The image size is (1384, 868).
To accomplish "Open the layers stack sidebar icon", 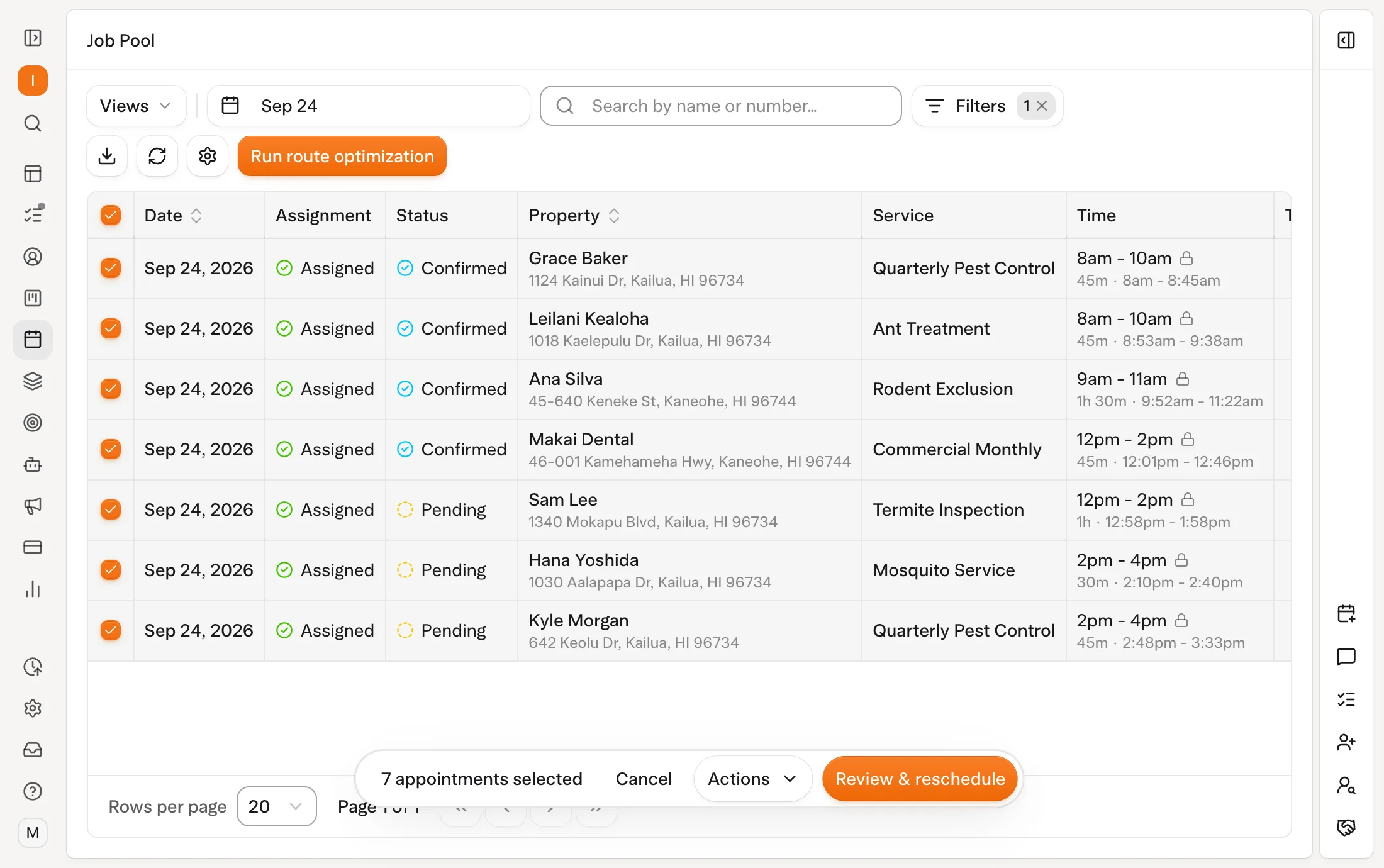I will [33, 381].
